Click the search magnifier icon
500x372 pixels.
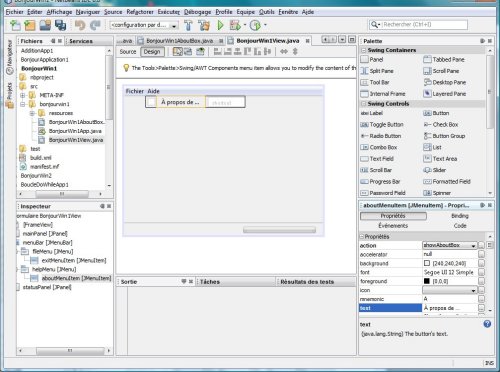pos(374,25)
